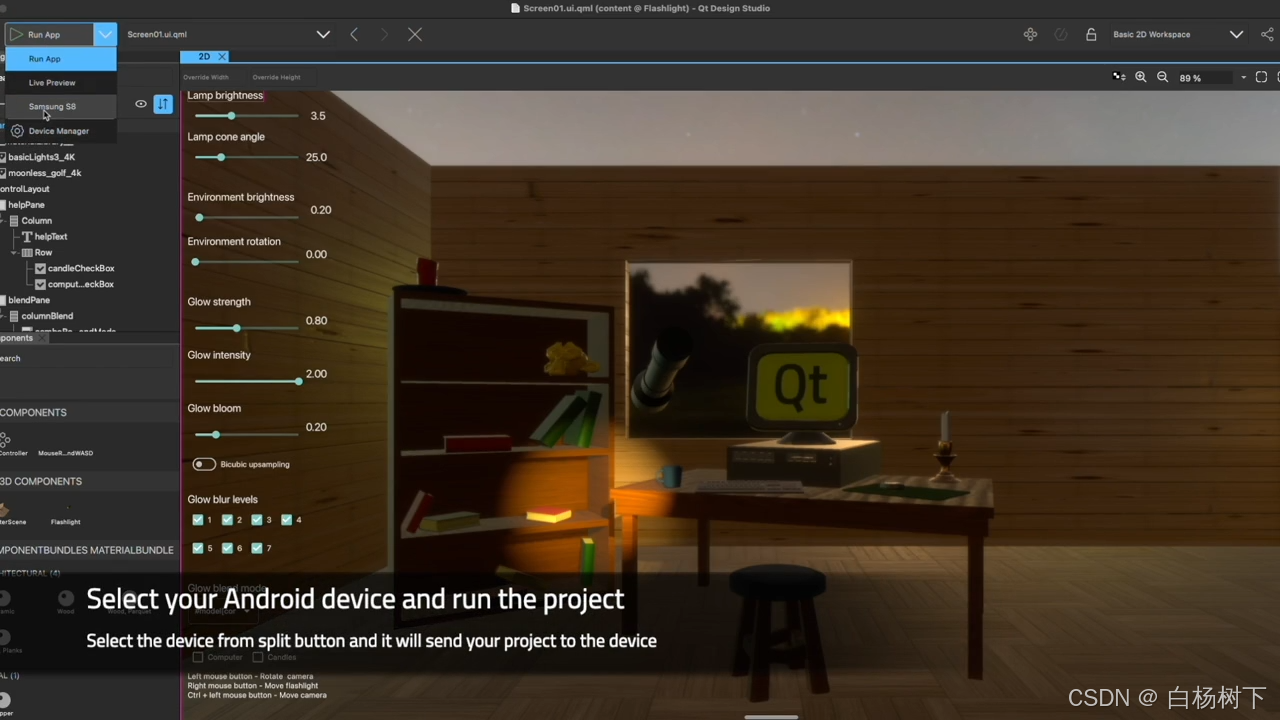Uncheck Glow blur level 4
The width and height of the screenshot is (1280, 720).
287,519
